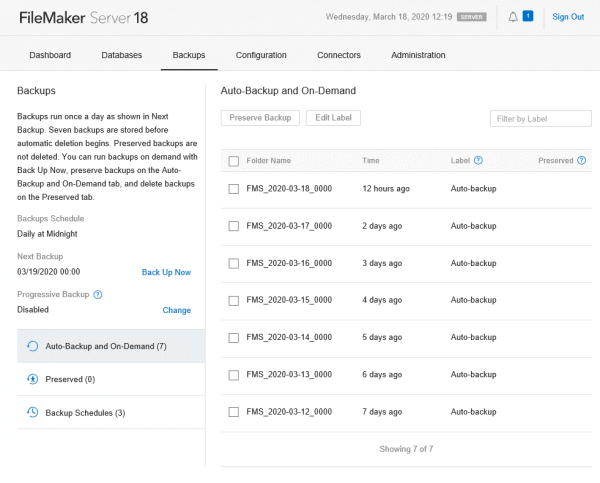Open the Dashboard tab

point(50,55)
